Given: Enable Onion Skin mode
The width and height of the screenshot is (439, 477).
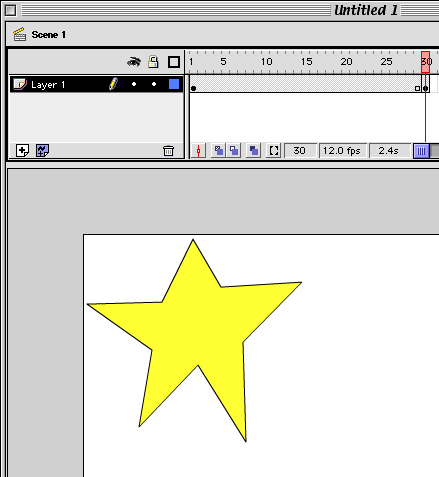Looking at the screenshot, I should (219, 151).
